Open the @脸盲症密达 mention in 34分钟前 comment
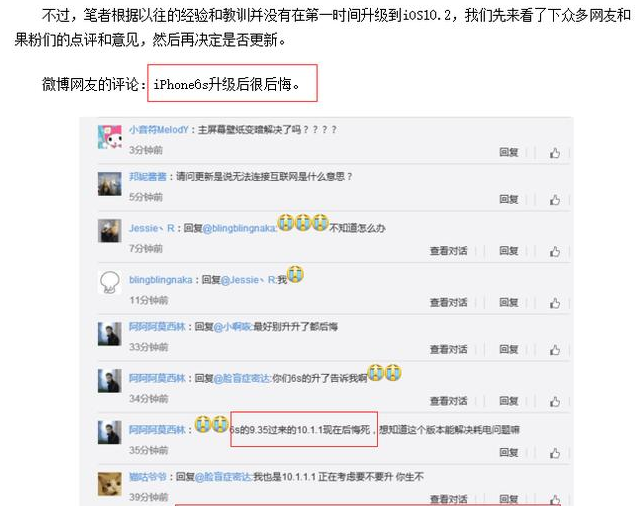This screenshot has height=506, width=637. [242, 378]
